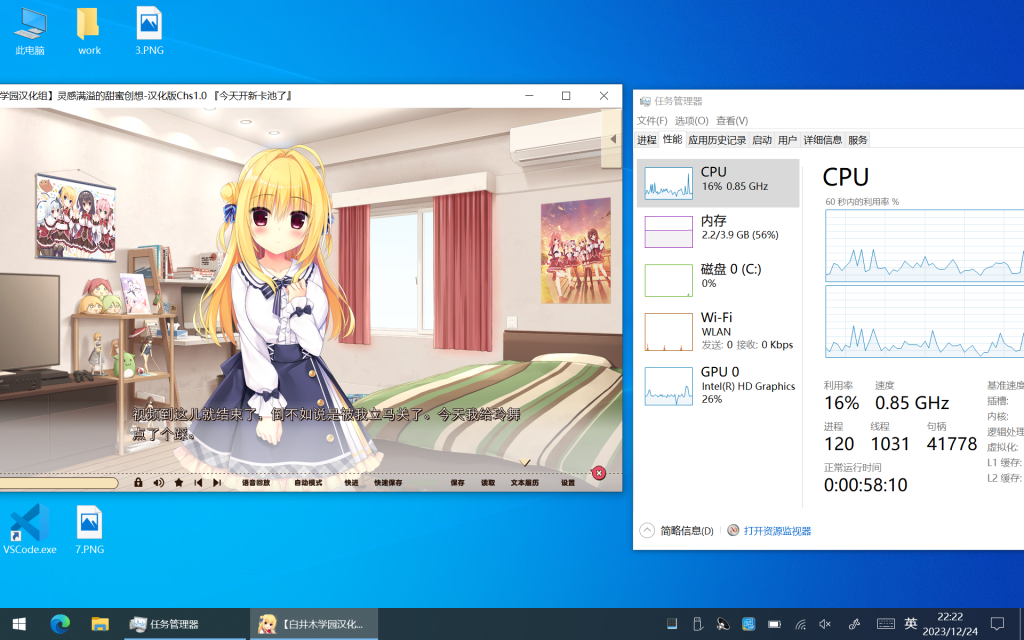Open the 保存 save screen in the game
Screen dimensions: 1024x640
(x=457, y=483)
